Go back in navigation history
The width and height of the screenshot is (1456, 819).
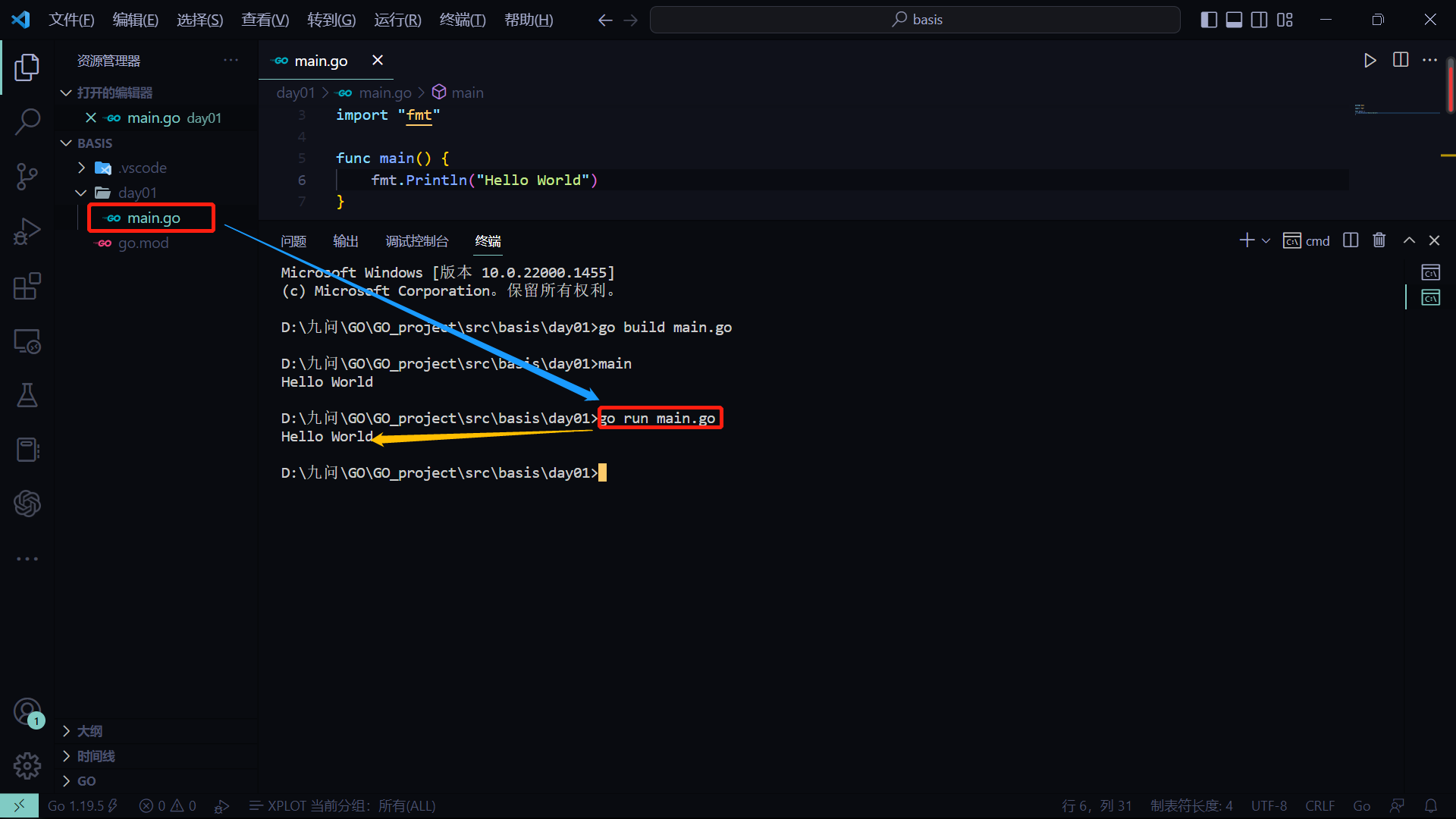pos(605,20)
